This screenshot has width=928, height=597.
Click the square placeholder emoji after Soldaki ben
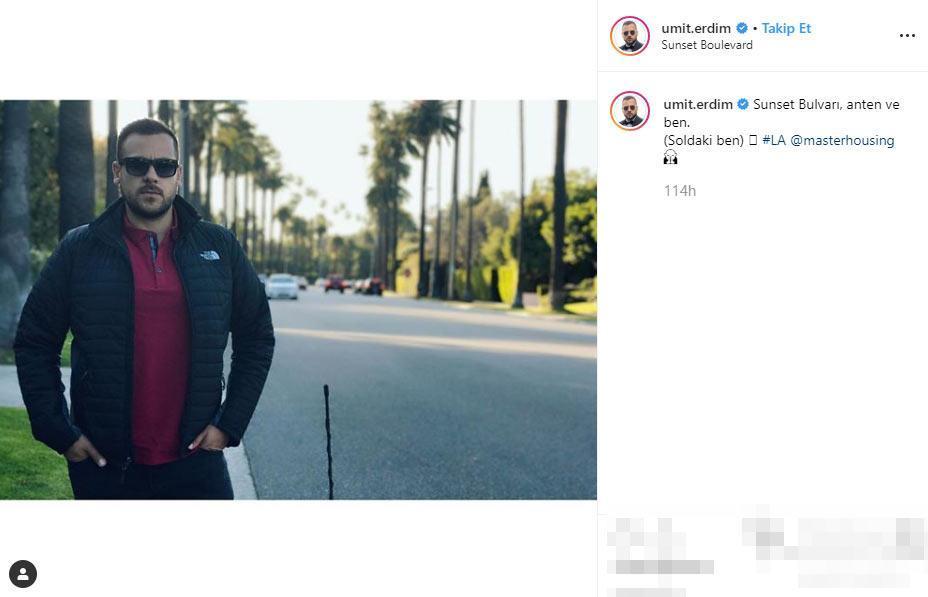point(753,141)
